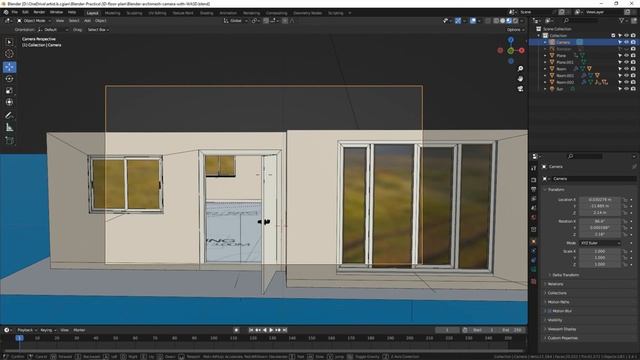The image size is (640, 360).
Task: Open Output properties tab
Action: pos(533,189)
